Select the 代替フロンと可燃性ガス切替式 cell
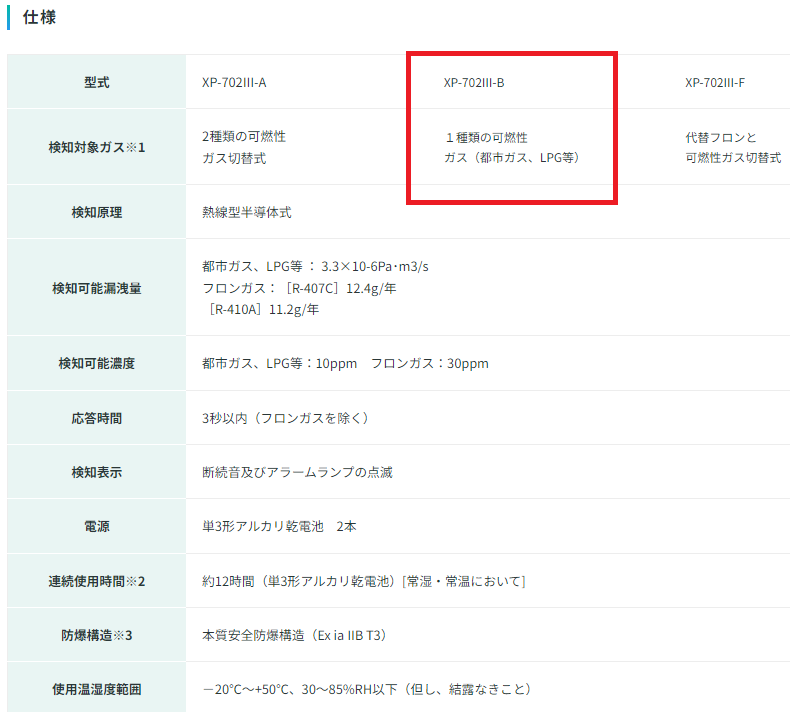790x712 pixels. pyautogui.click(x=733, y=147)
